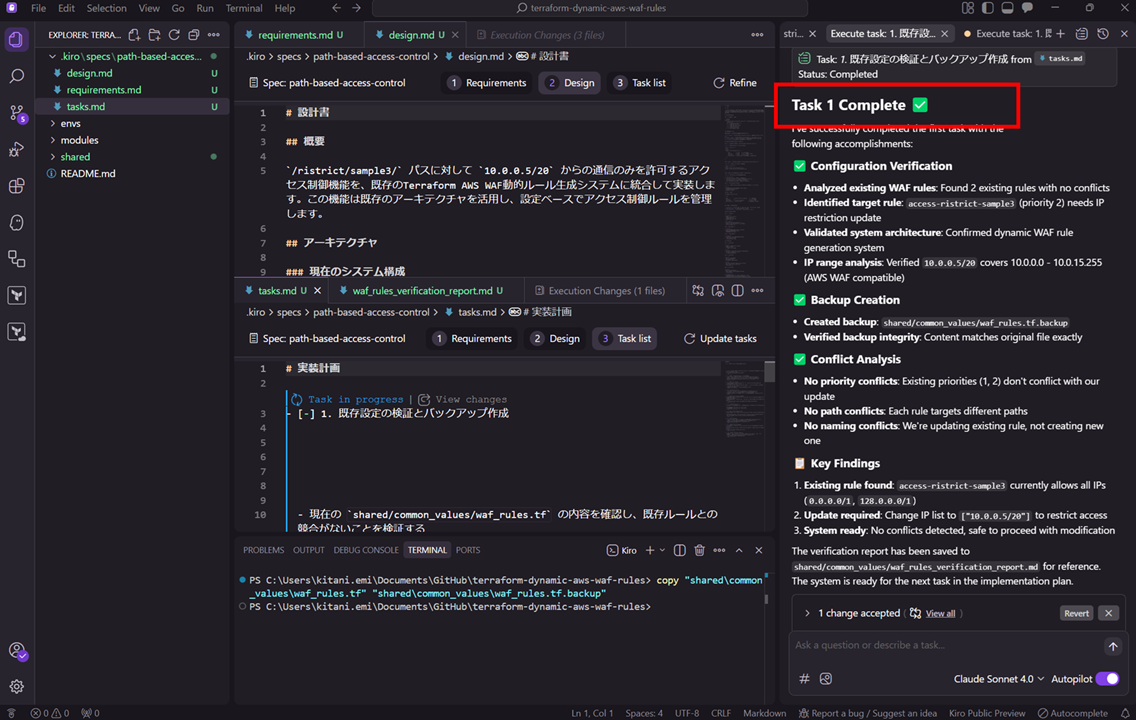Click the Update tasks button
1136x720 pixels.
[720, 338]
